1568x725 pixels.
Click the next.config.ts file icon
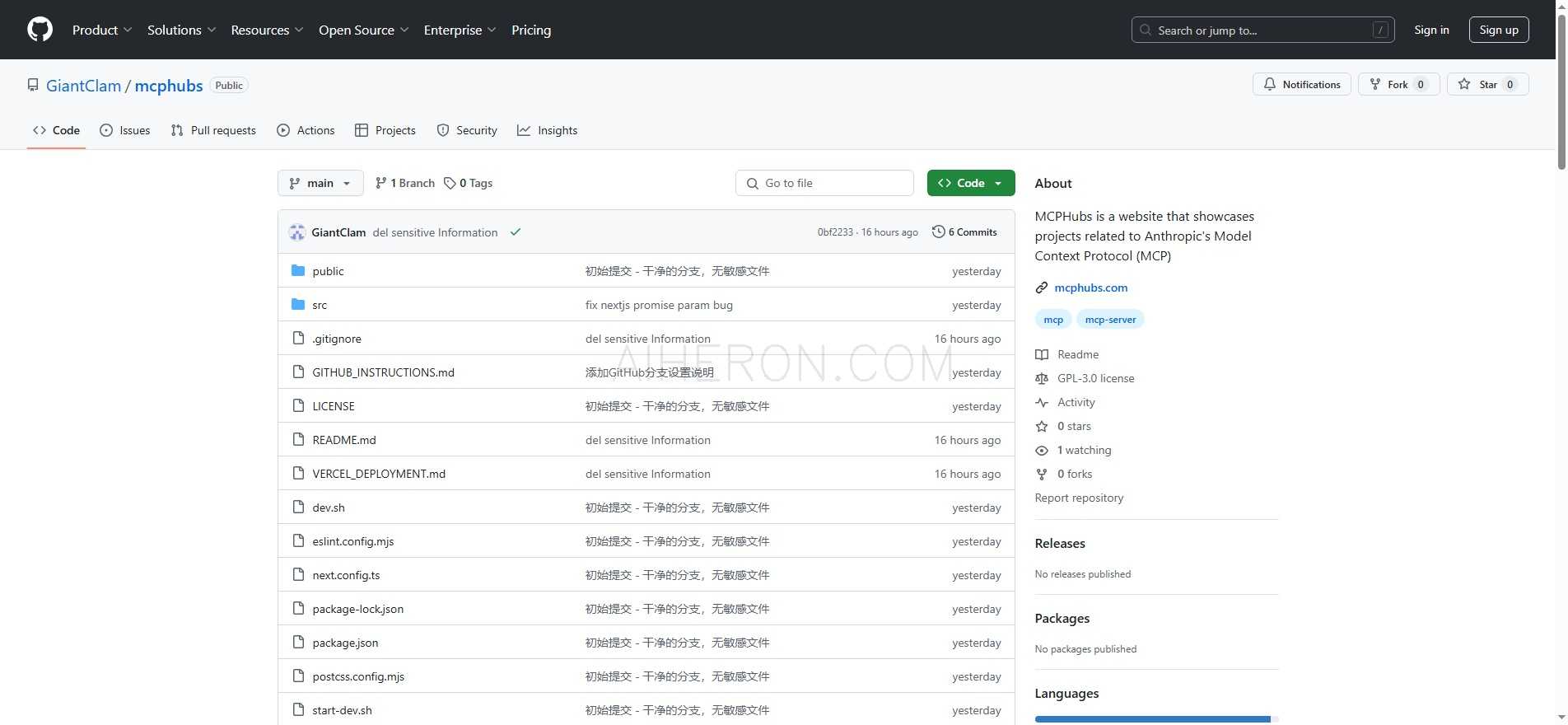(x=298, y=575)
